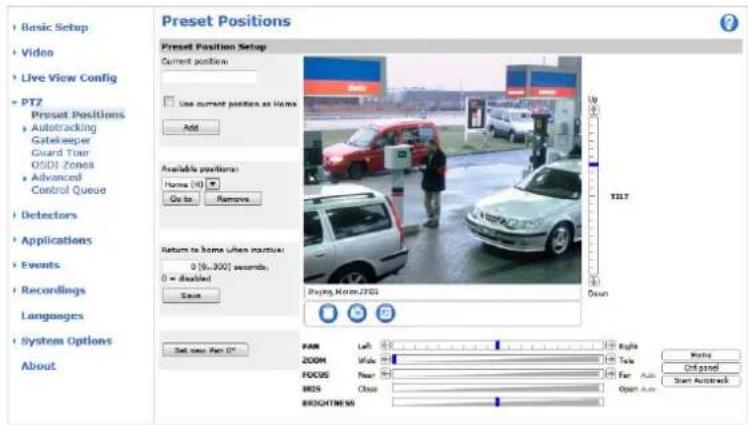748x425 pixels.
Task: Click Auto next to iris Open
Action: (x=648, y=389)
